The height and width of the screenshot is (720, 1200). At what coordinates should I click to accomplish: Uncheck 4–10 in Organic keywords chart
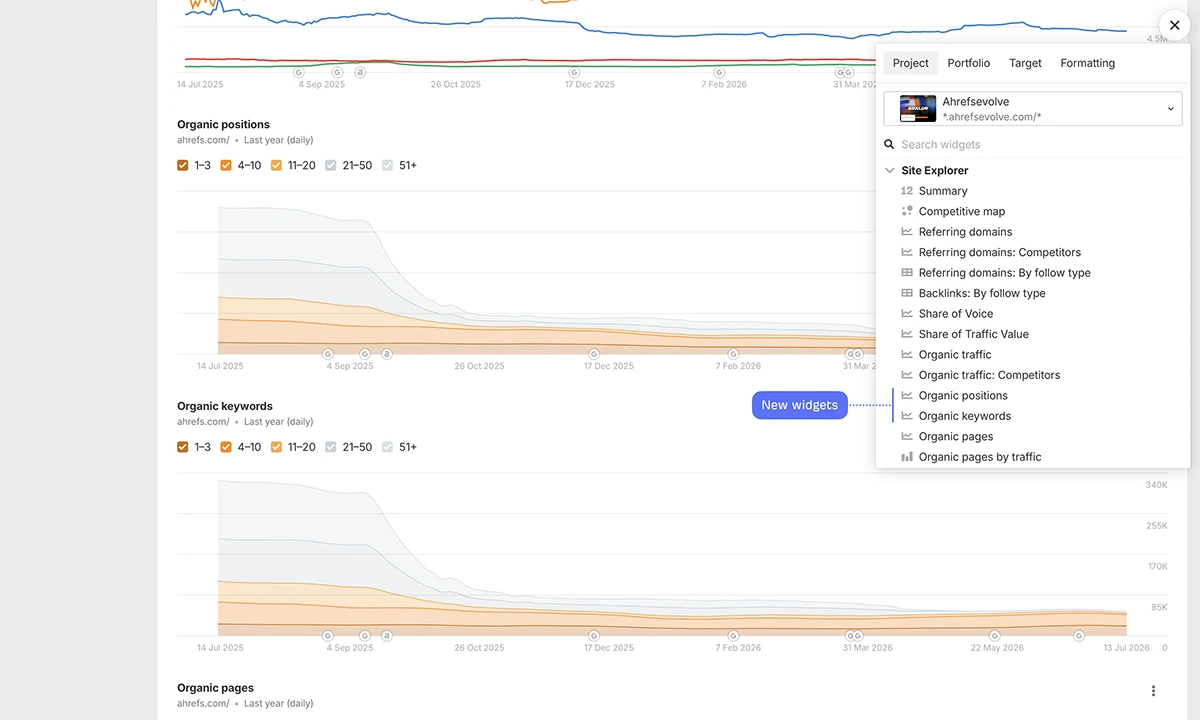[226, 447]
